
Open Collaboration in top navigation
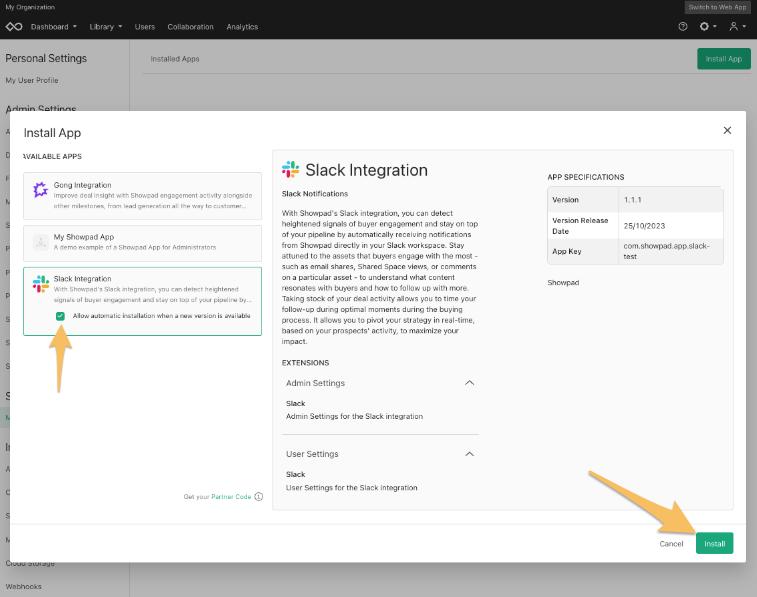tap(190, 27)
